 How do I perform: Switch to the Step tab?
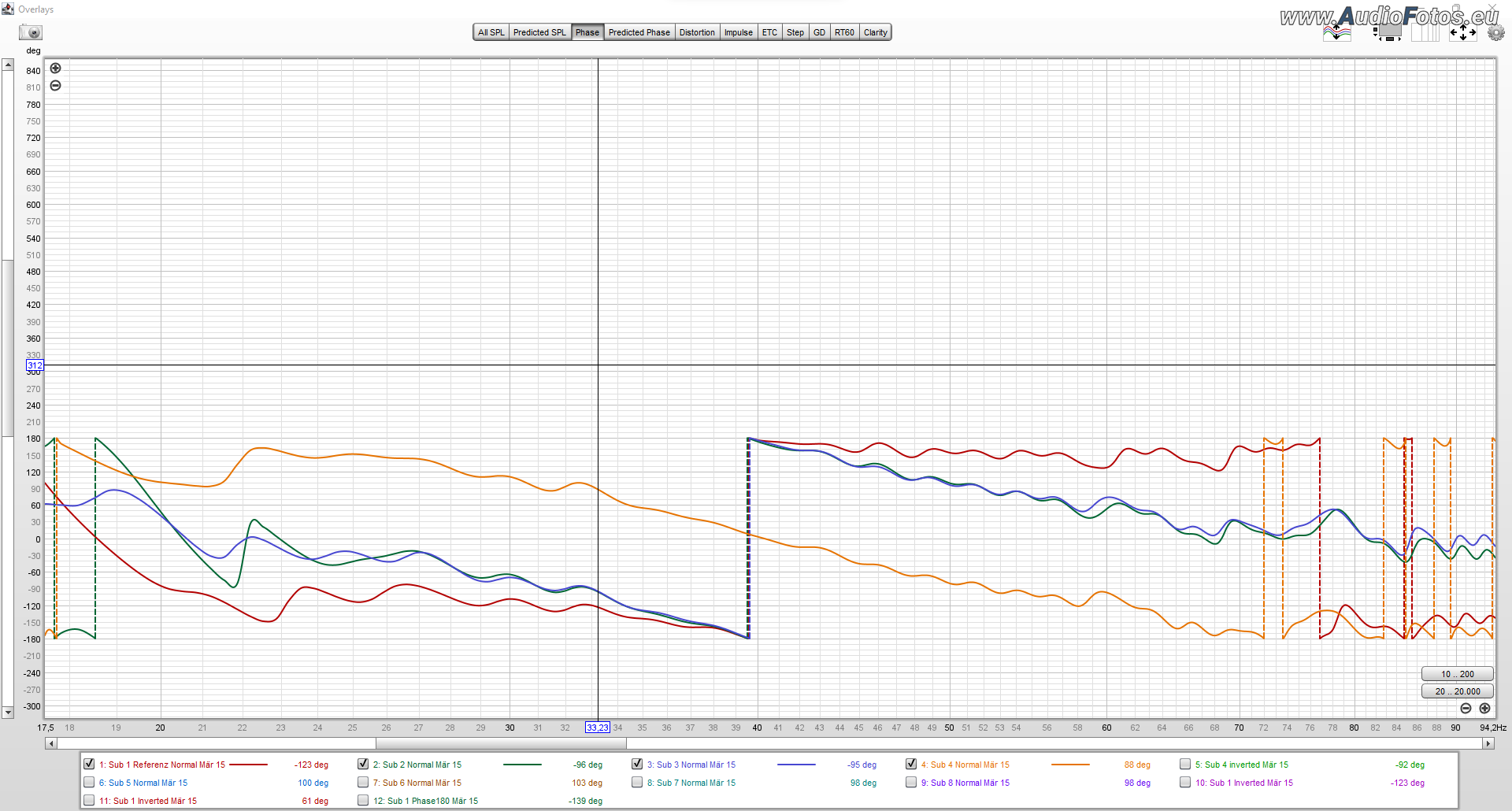[795, 32]
